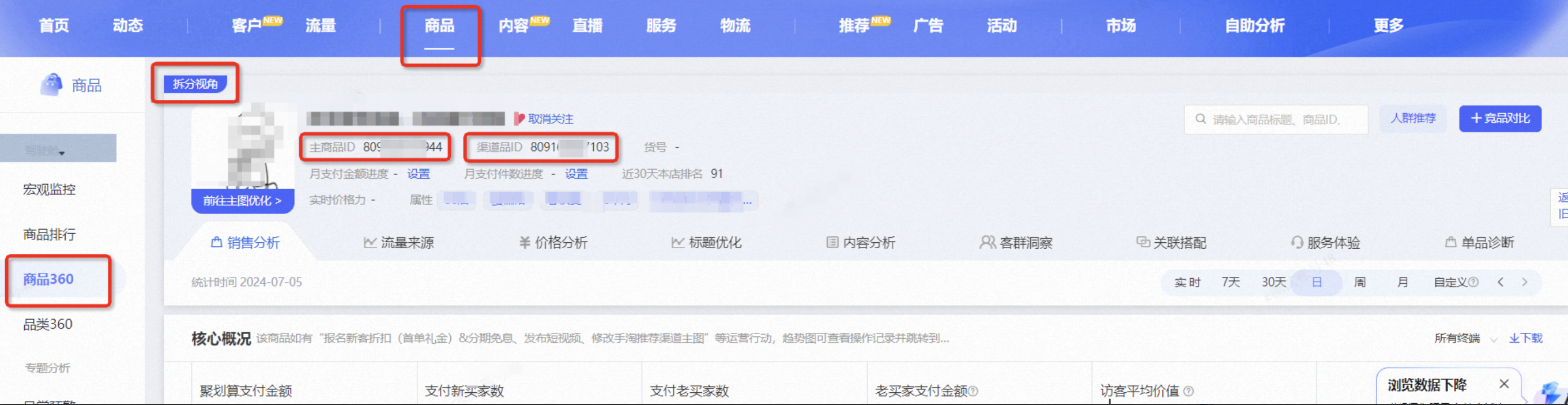Image resolution: width=1568 pixels, height=405 pixels.
Task: Click the help icon beside 自定义
Action: point(1473,283)
